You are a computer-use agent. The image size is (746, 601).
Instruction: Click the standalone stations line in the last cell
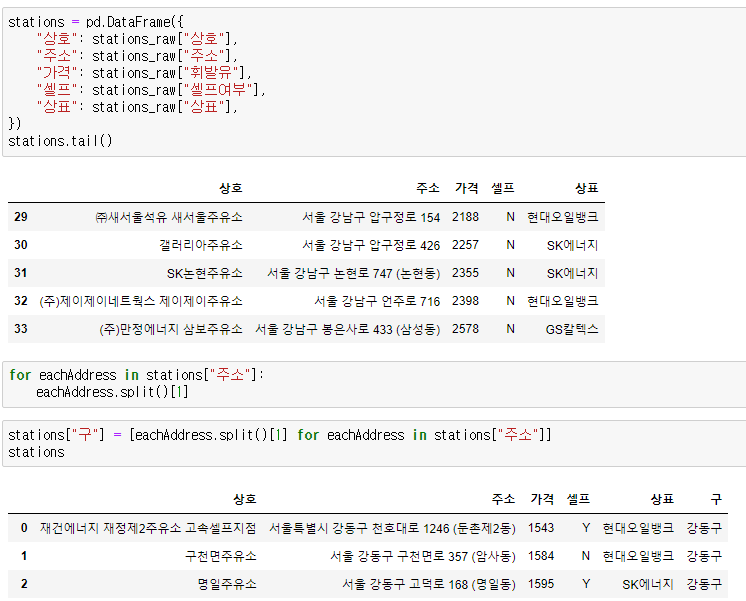click(36, 452)
